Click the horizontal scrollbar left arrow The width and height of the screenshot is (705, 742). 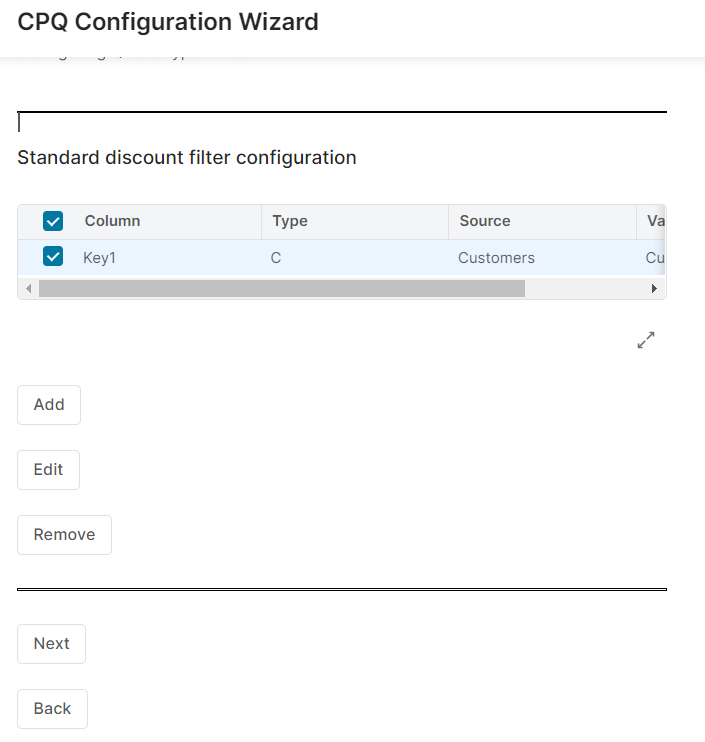tap(28, 289)
